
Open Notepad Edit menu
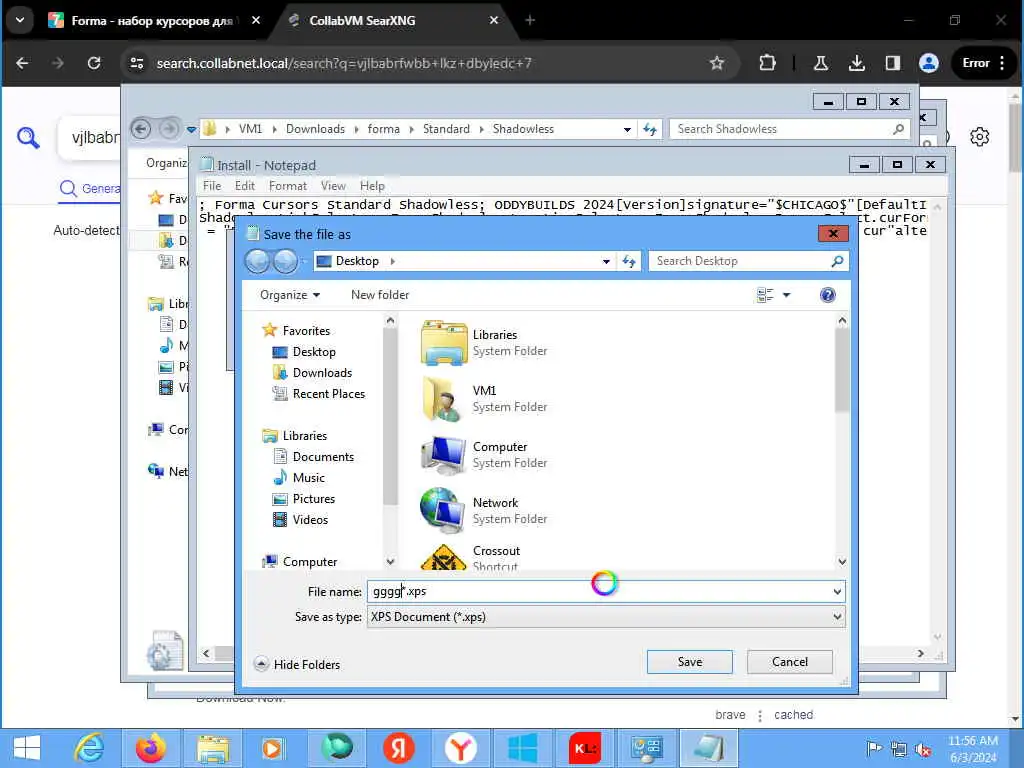(x=245, y=186)
